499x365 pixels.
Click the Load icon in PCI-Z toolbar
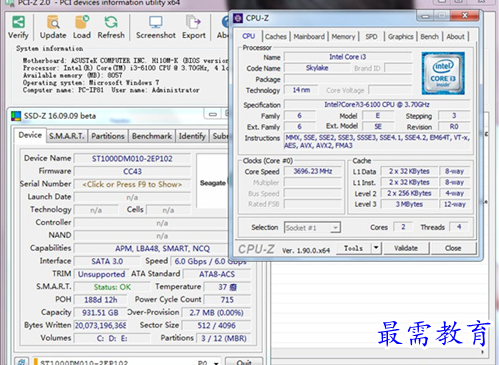coord(82,22)
